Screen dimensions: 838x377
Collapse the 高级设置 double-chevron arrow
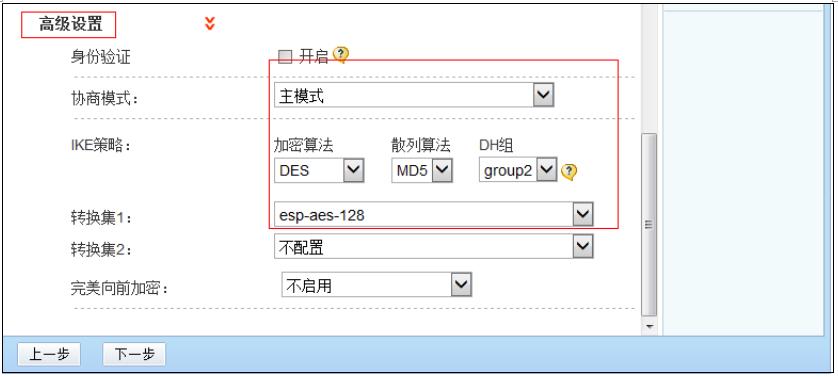click(210, 24)
